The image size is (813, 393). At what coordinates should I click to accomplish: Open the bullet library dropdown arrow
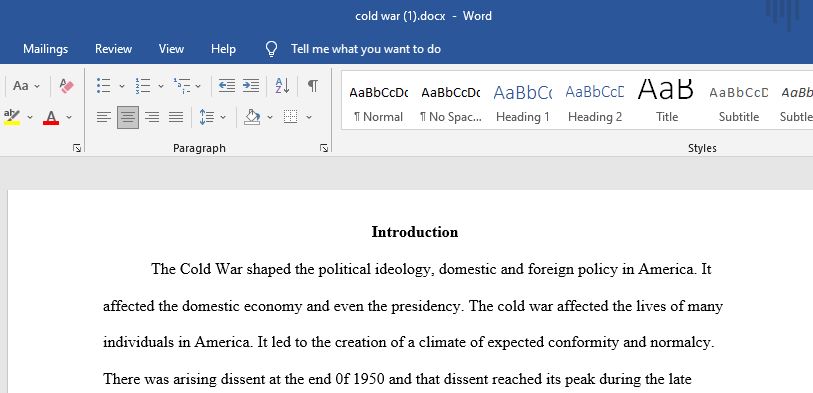[x=121, y=86]
